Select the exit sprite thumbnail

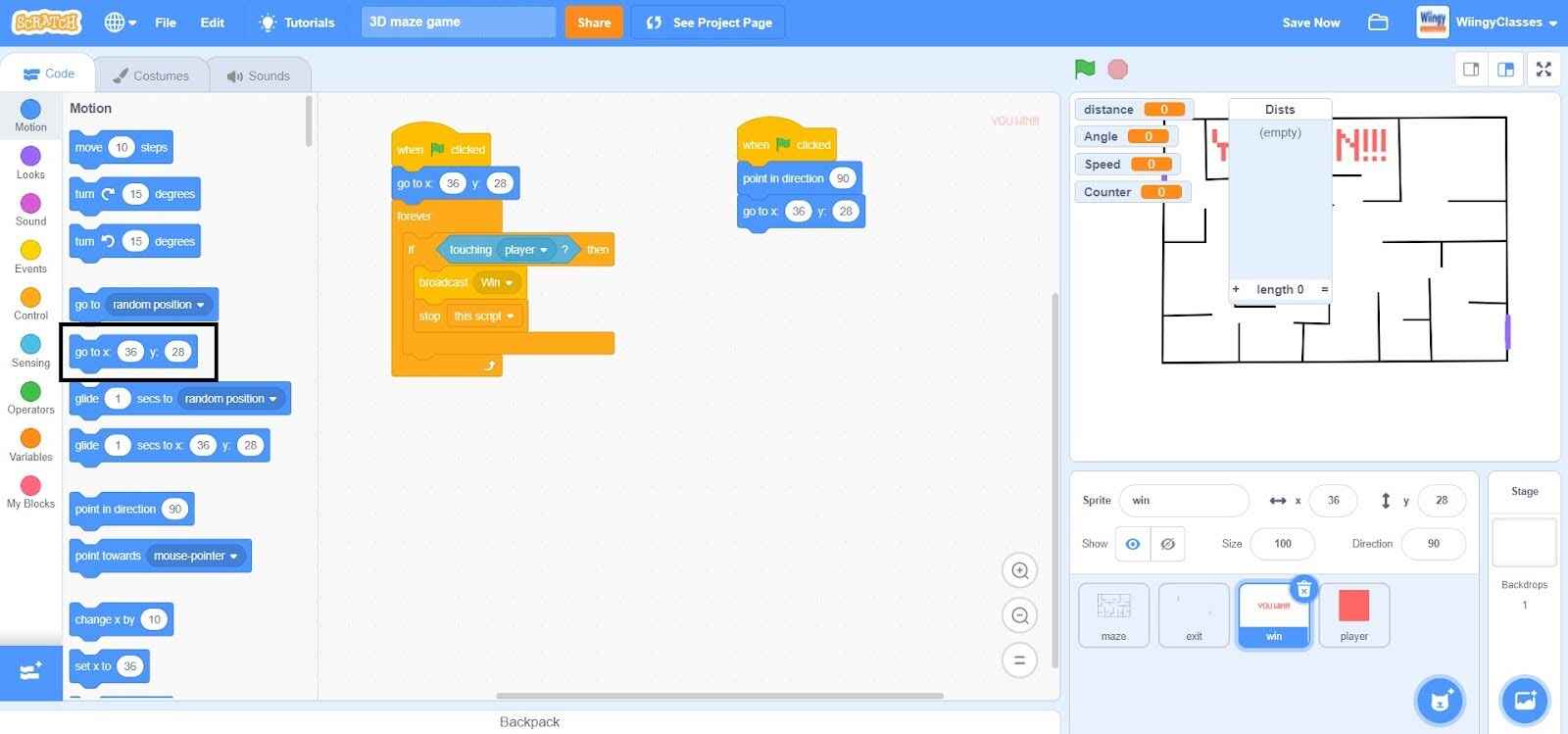tap(1194, 614)
